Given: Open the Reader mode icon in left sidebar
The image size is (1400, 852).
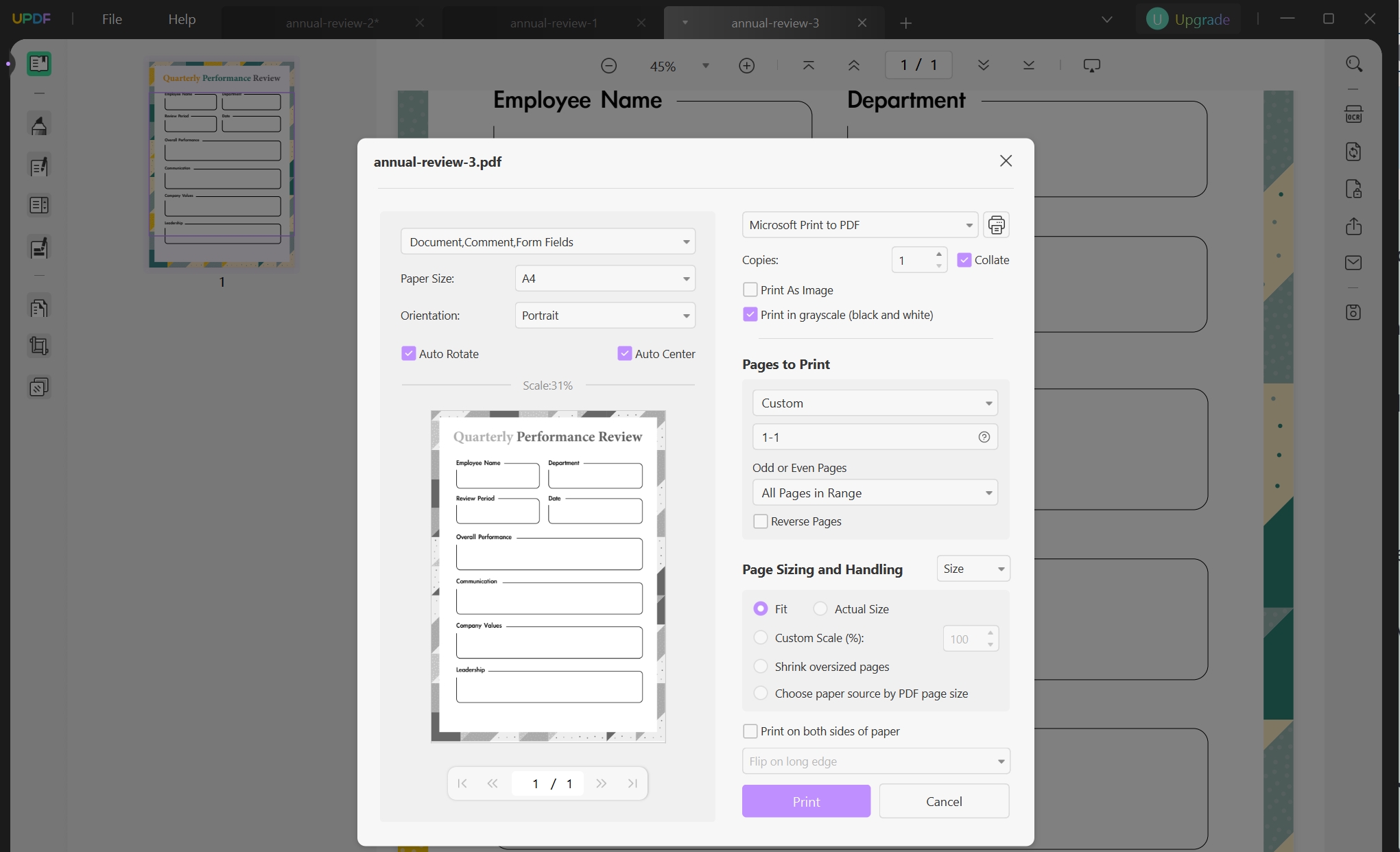Looking at the screenshot, I should click(39, 64).
